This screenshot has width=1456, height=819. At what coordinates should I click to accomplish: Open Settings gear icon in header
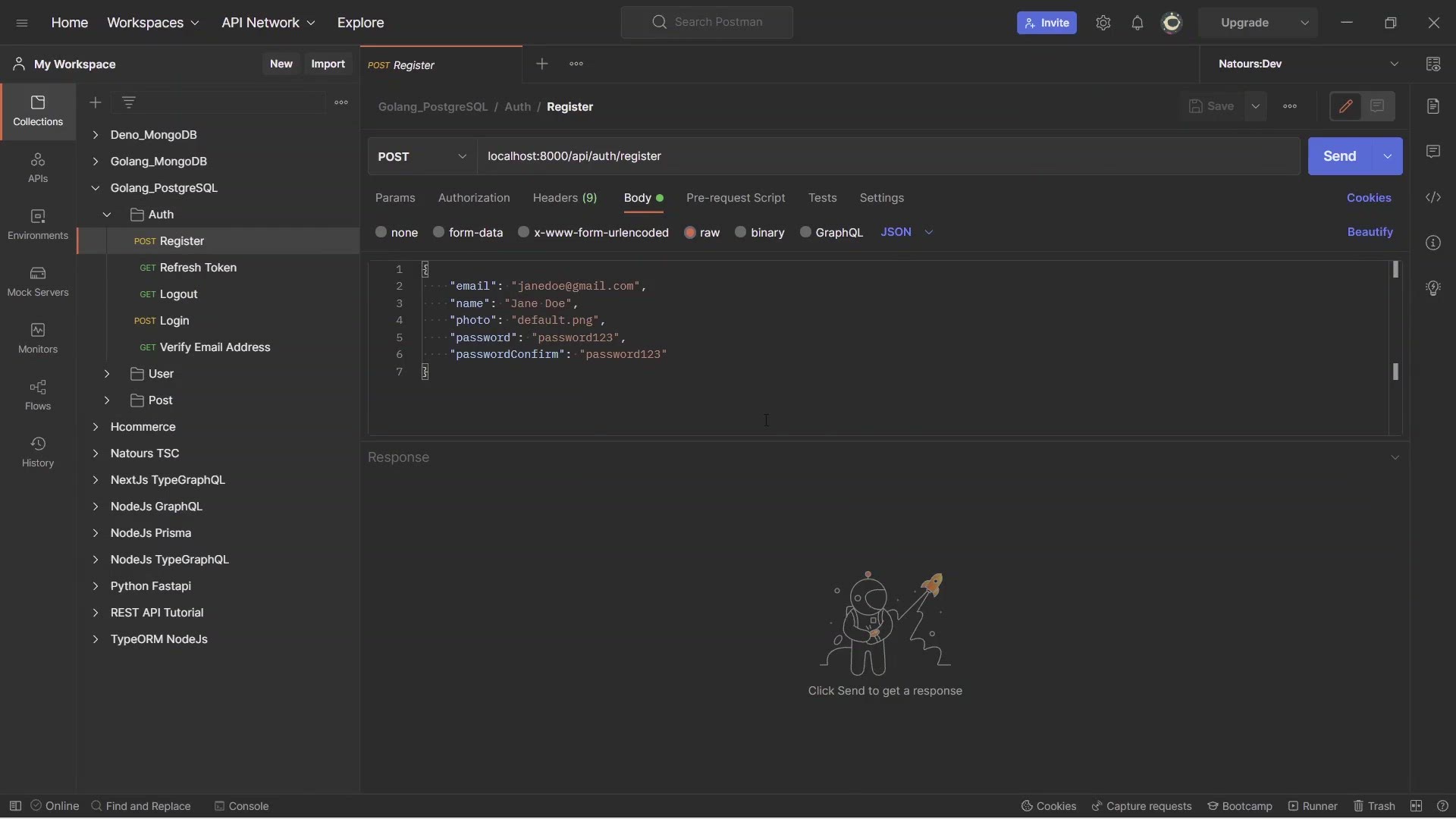tap(1103, 23)
